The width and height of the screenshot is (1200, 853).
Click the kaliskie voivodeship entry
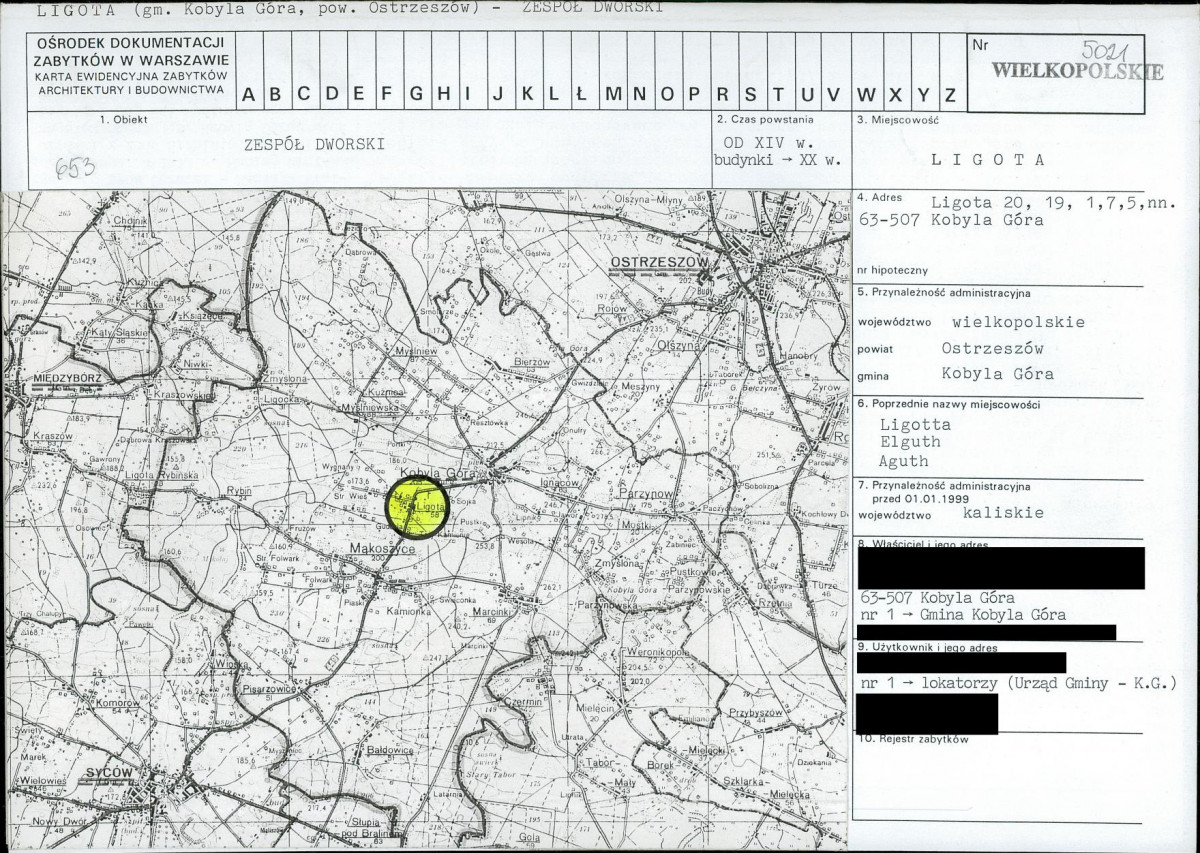coord(1003,513)
